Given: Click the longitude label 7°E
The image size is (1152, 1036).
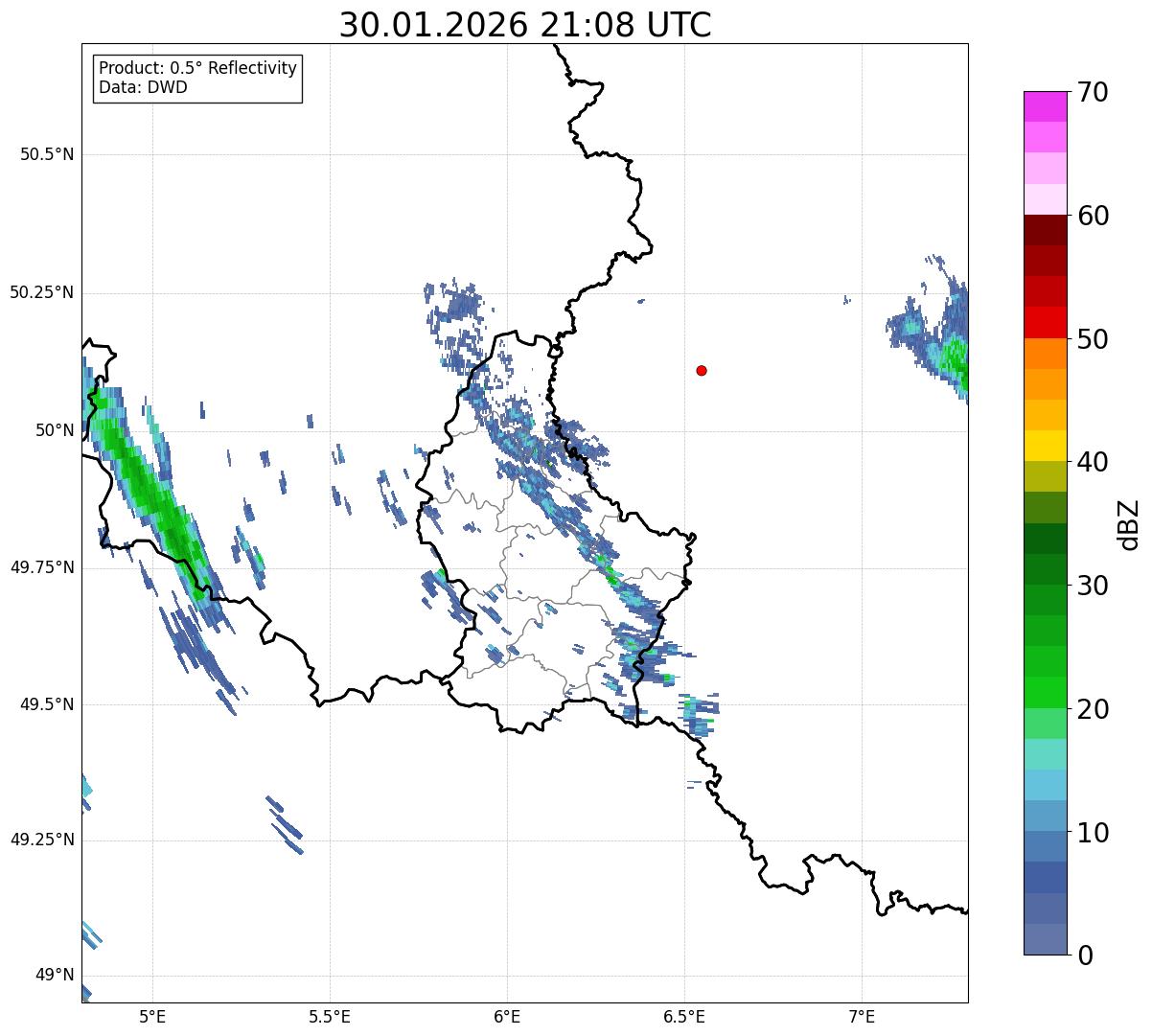Looking at the screenshot, I should pyautogui.click(x=862, y=1016).
